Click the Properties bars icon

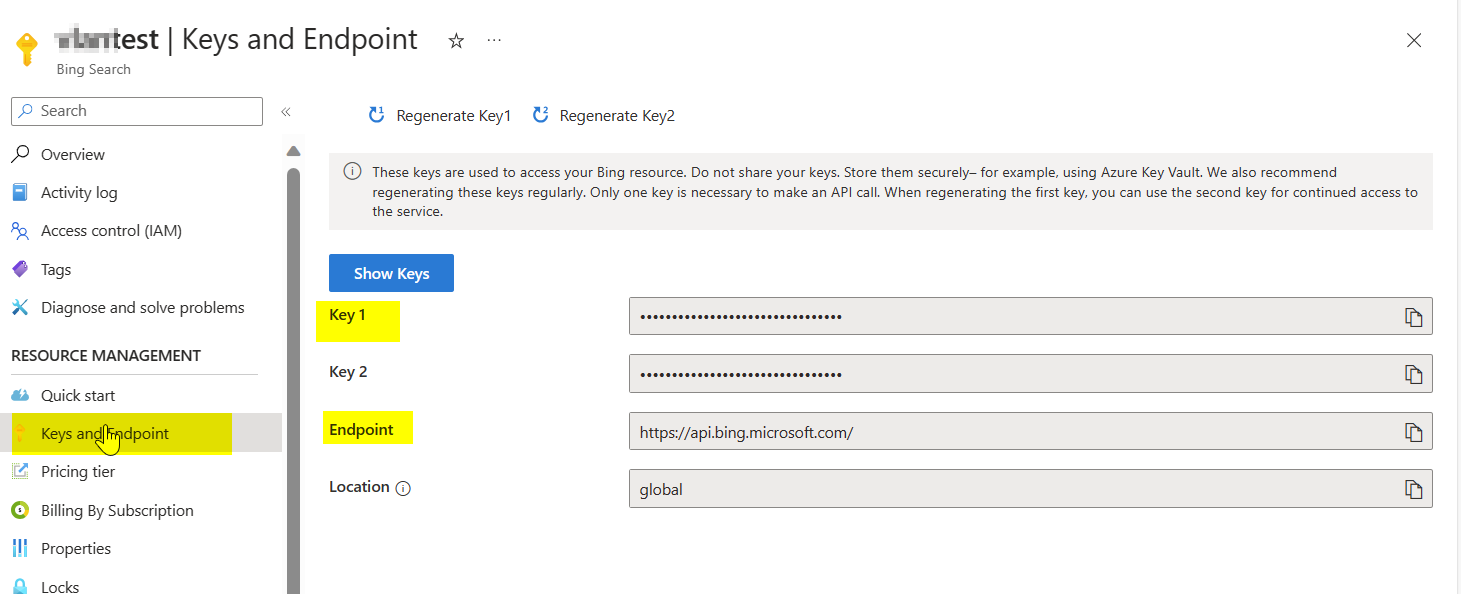(x=20, y=549)
